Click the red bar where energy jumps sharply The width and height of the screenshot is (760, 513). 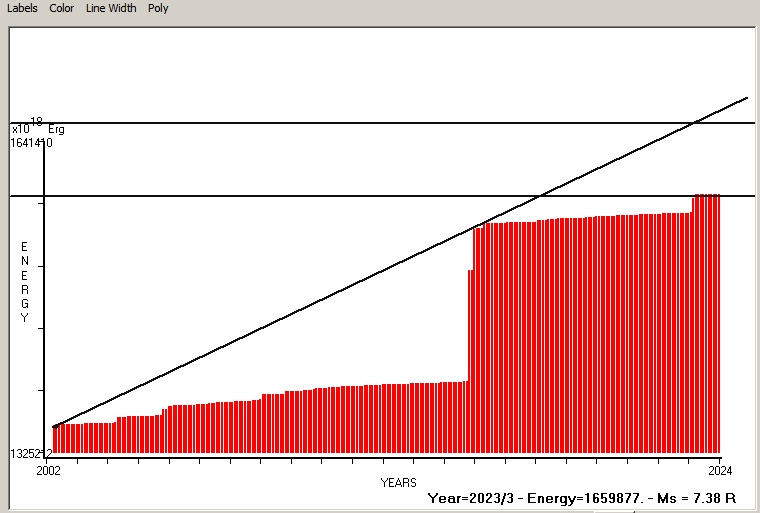tap(470, 360)
